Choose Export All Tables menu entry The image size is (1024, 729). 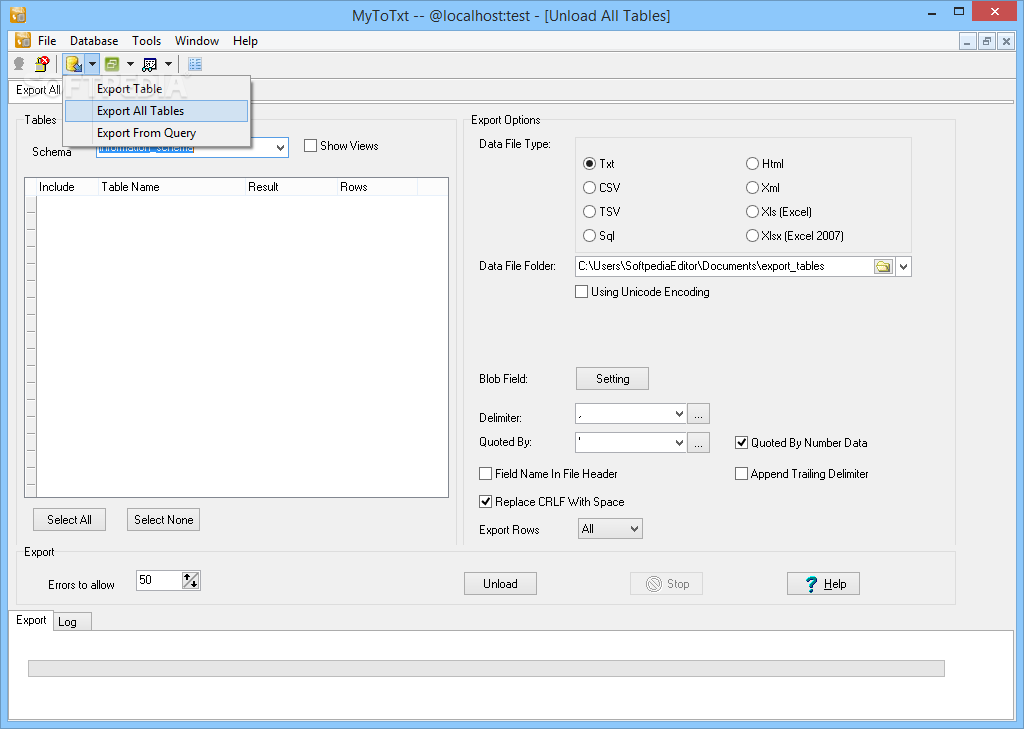(157, 111)
